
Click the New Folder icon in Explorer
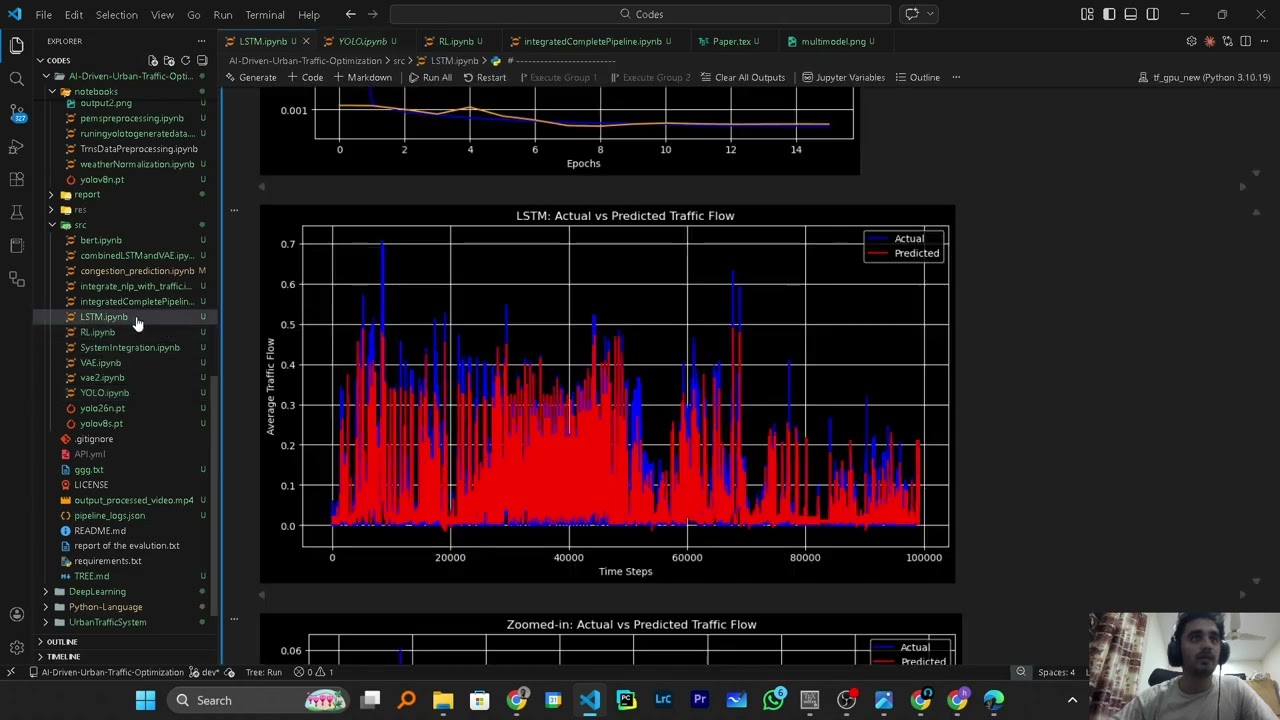(x=169, y=61)
